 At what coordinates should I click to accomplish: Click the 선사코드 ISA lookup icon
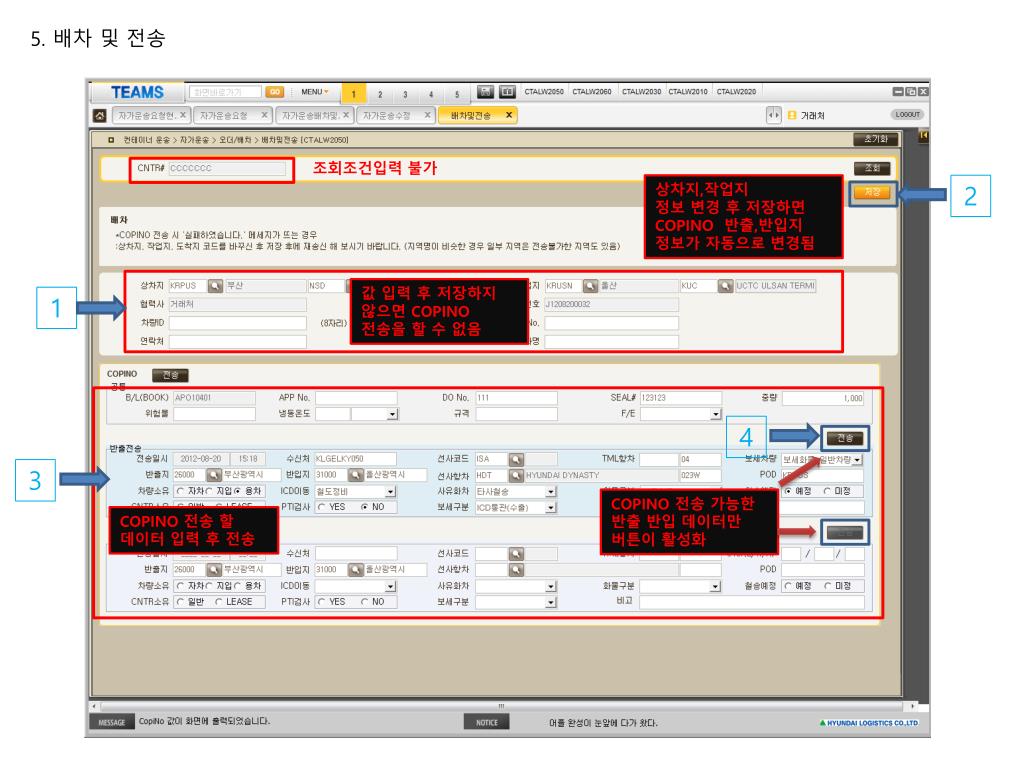(x=516, y=460)
